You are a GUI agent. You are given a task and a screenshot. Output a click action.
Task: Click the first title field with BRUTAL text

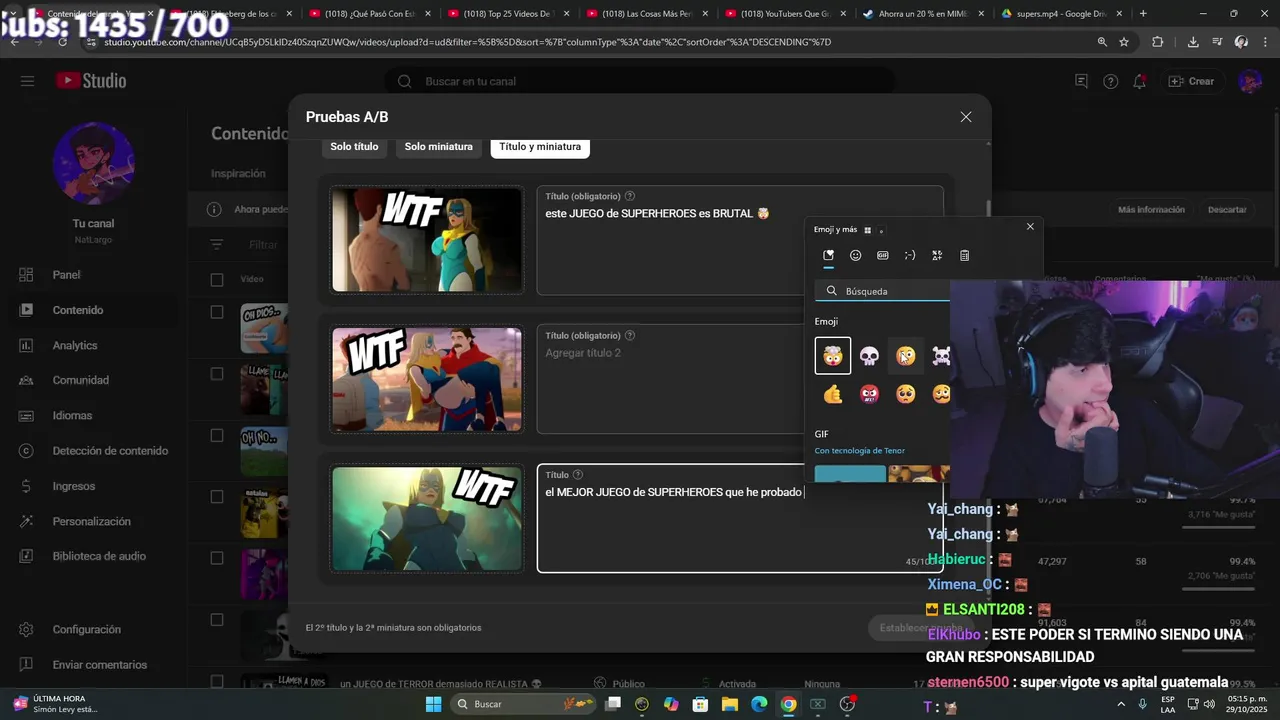740,240
